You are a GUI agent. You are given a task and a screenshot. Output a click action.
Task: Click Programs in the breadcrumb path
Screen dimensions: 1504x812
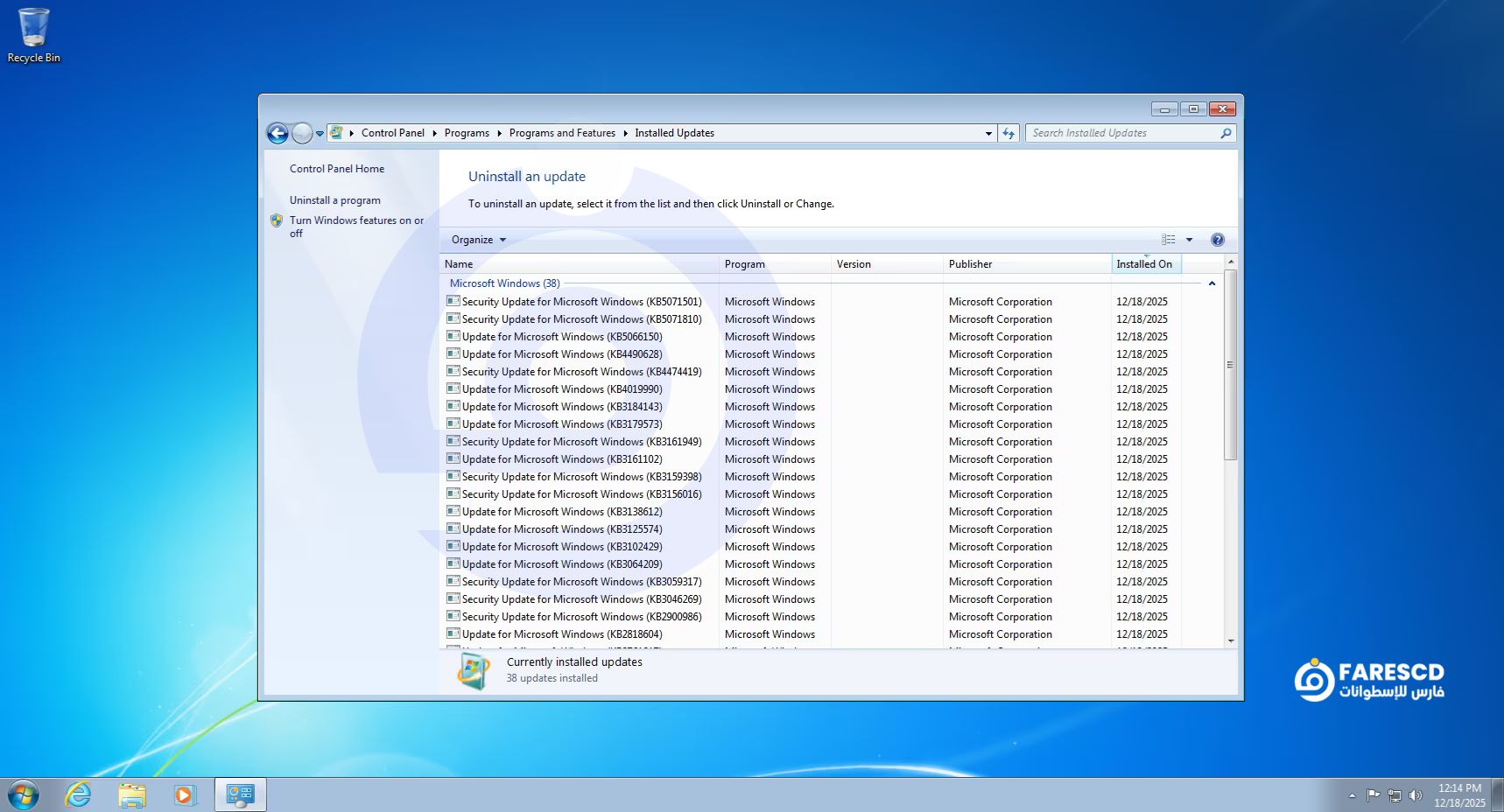pyautogui.click(x=467, y=133)
